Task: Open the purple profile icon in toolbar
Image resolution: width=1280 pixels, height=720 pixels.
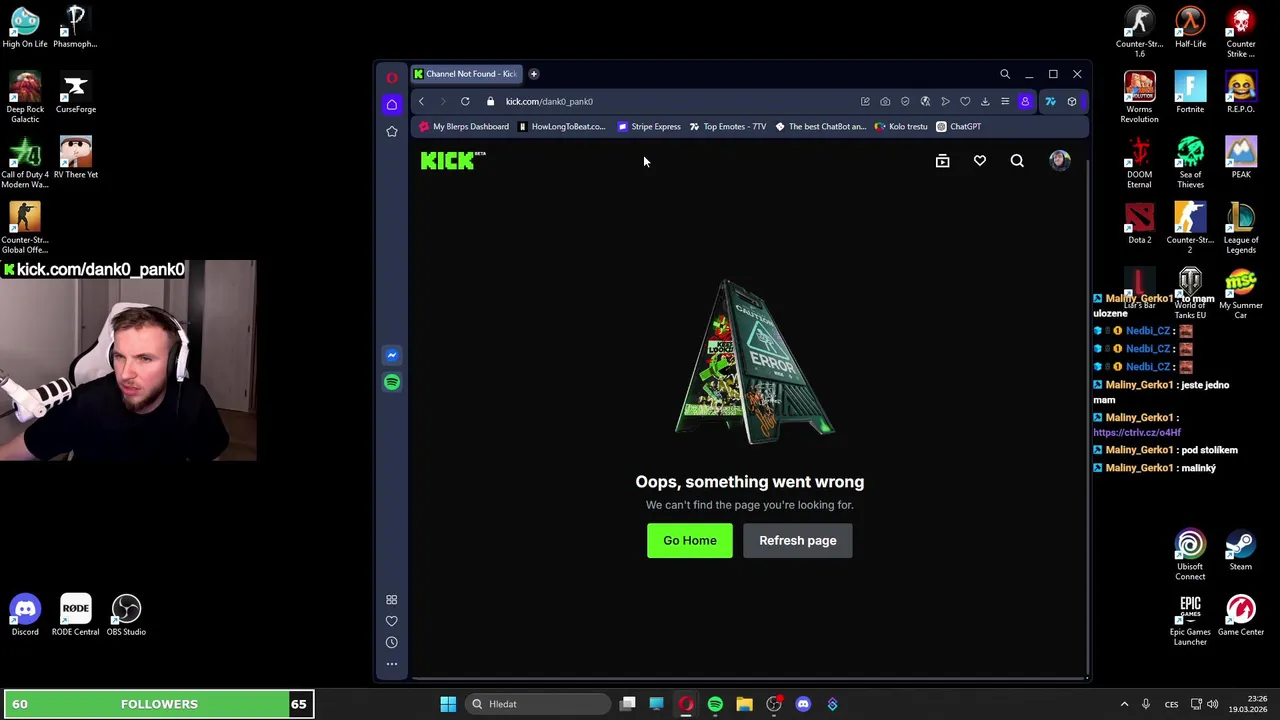Action: point(1025,101)
